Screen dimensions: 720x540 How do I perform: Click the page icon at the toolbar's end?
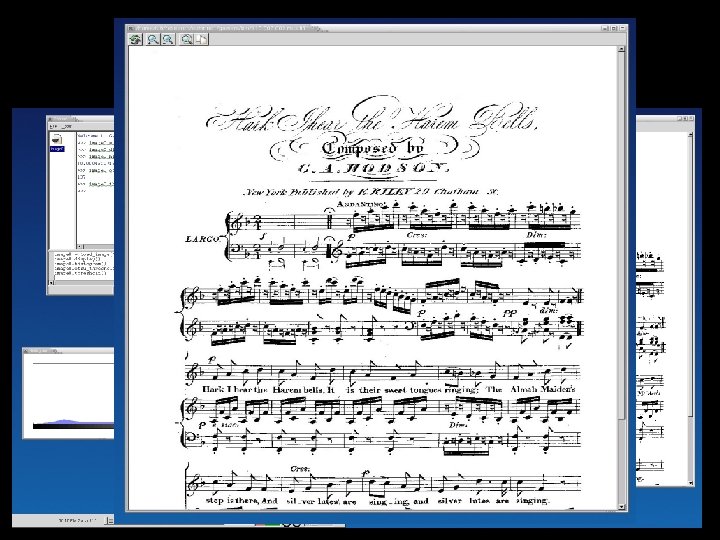click(x=202, y=39)
